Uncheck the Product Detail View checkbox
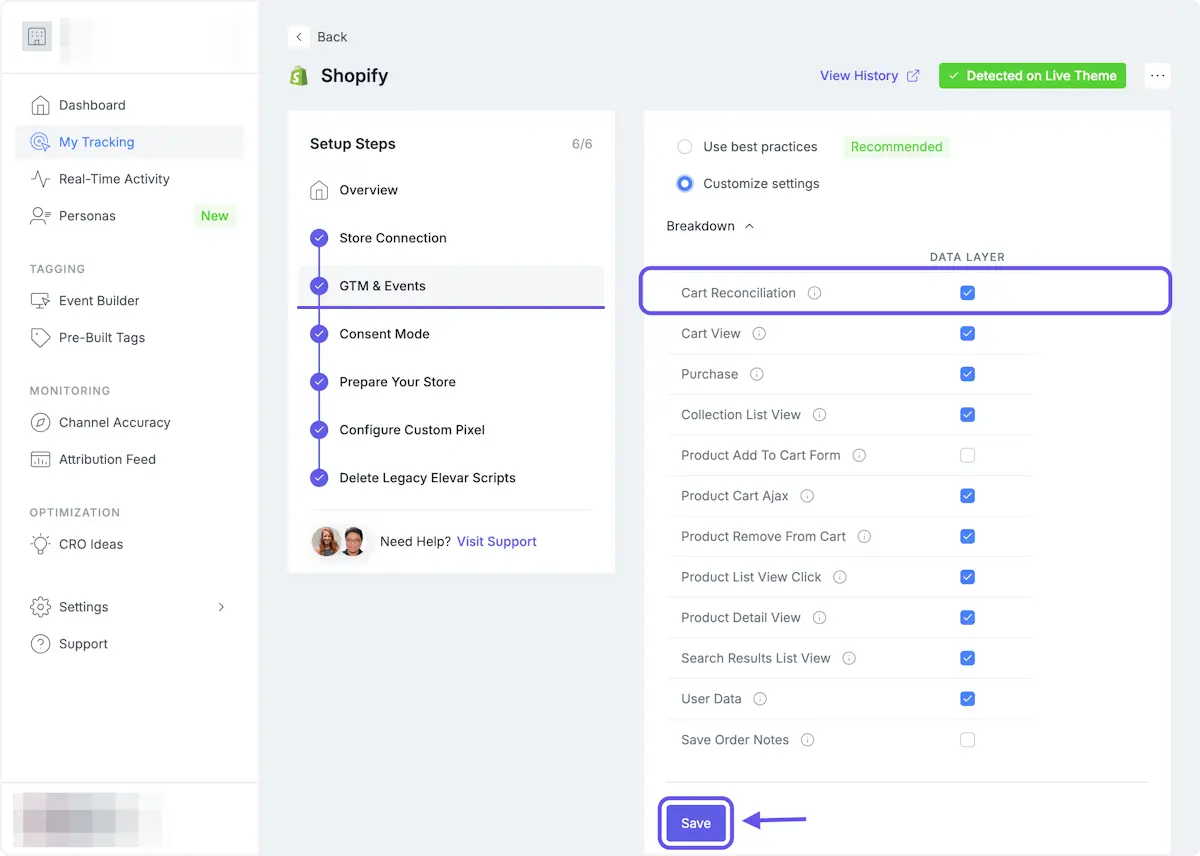 967,618
